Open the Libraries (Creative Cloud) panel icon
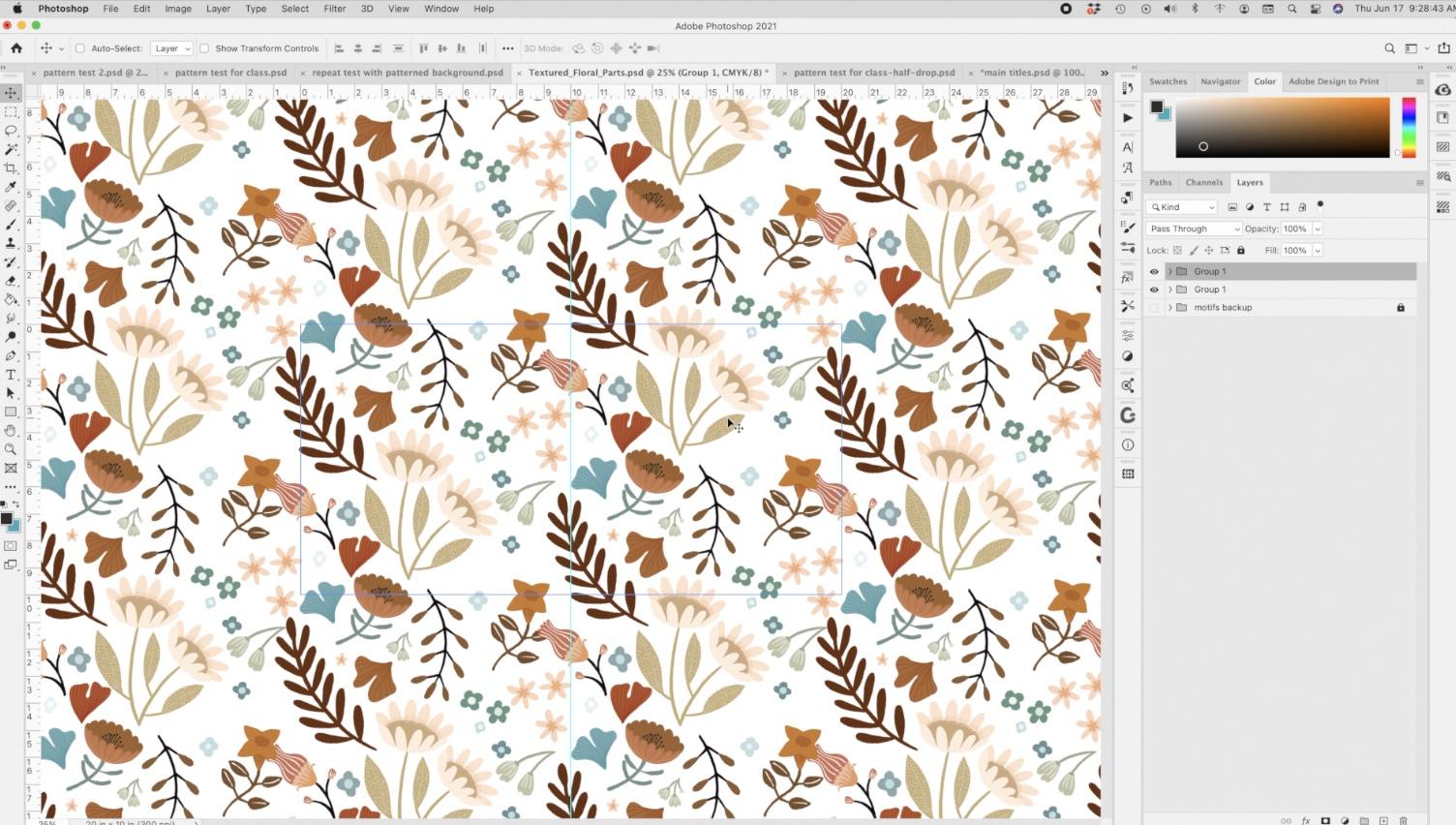 [x=1442, y=89]
